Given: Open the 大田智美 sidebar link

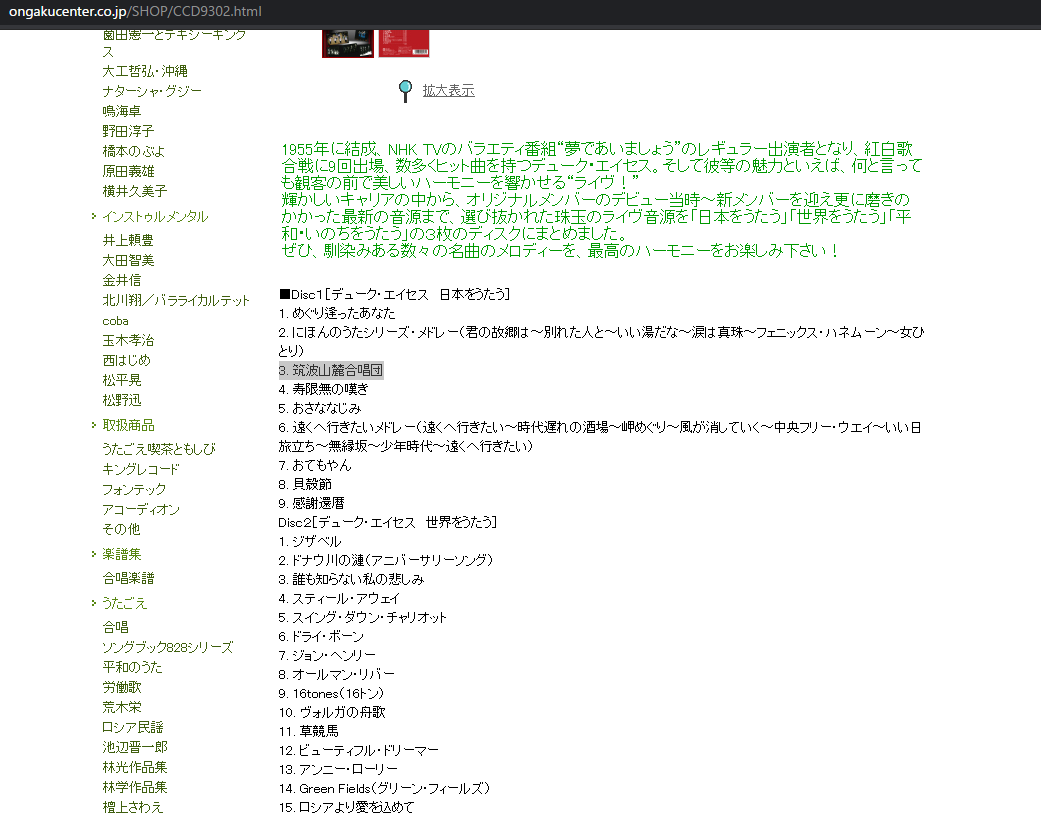Looking at the screenshot, I should point(128,260).
